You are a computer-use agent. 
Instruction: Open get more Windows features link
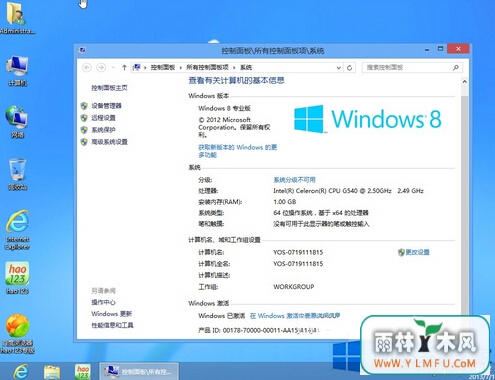tap(237, 151)
